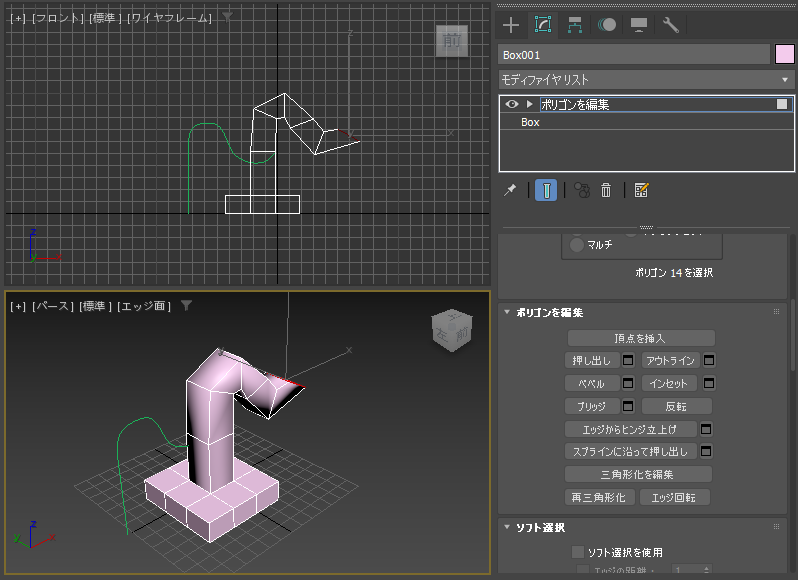This screenshot has height=580, width=798.
Task: Collapse the ポリゴンを編集 rollout
Action: [x=507, y=312]
